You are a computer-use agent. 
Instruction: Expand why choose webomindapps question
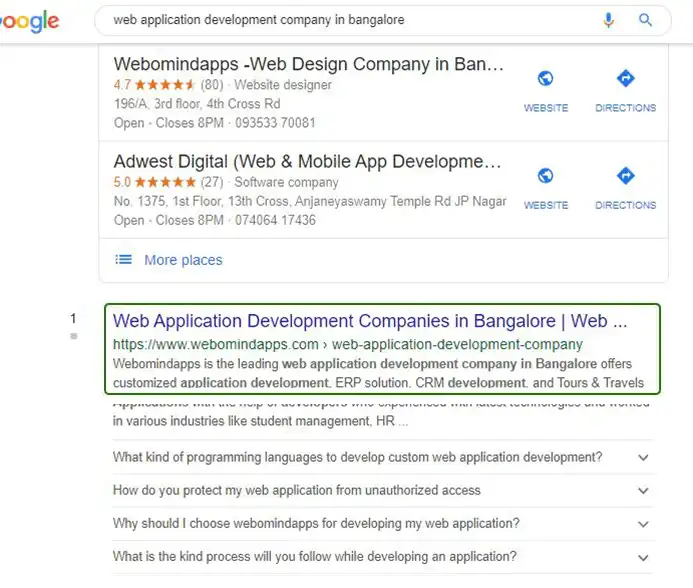382,523
